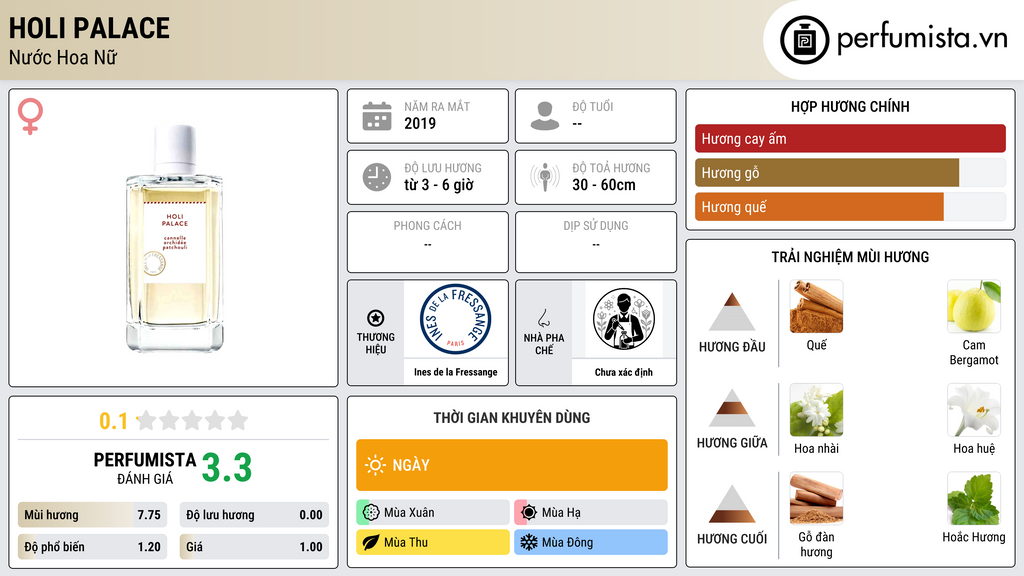Open the Gỗ đàn hương sandalwood image

coord(816,498)
